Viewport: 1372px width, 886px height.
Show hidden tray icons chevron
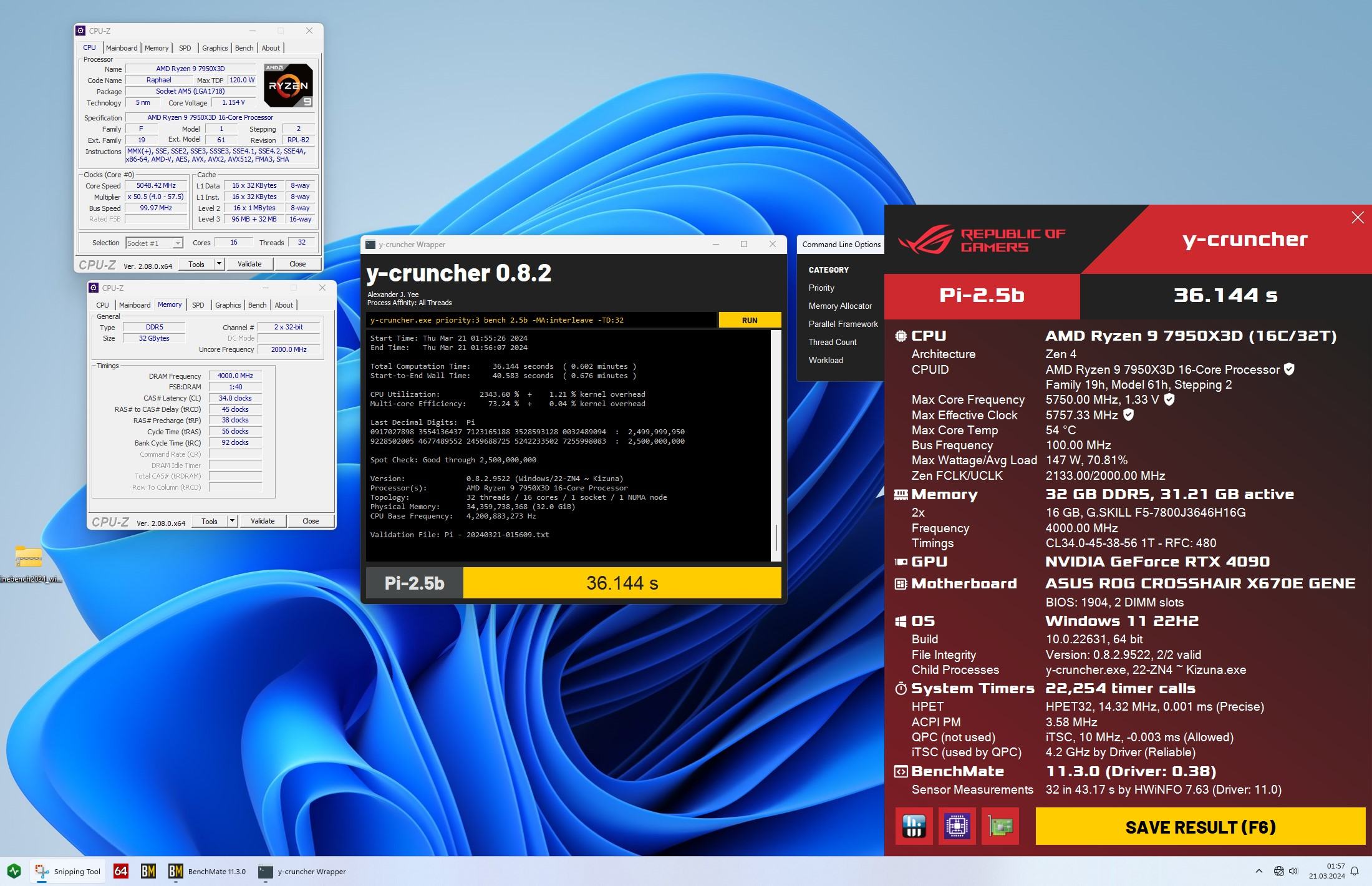1258,871
